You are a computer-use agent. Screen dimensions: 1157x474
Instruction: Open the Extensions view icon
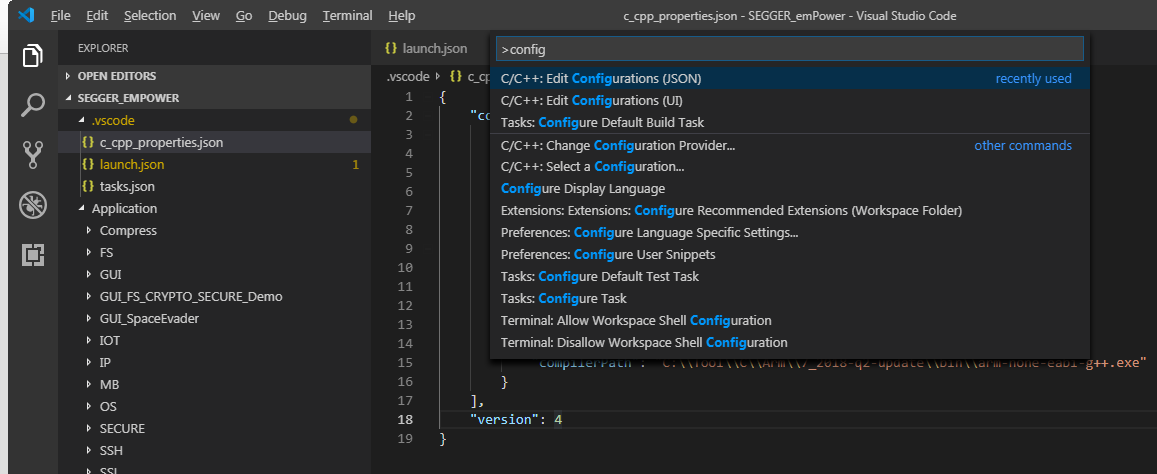tap(32, 255)
